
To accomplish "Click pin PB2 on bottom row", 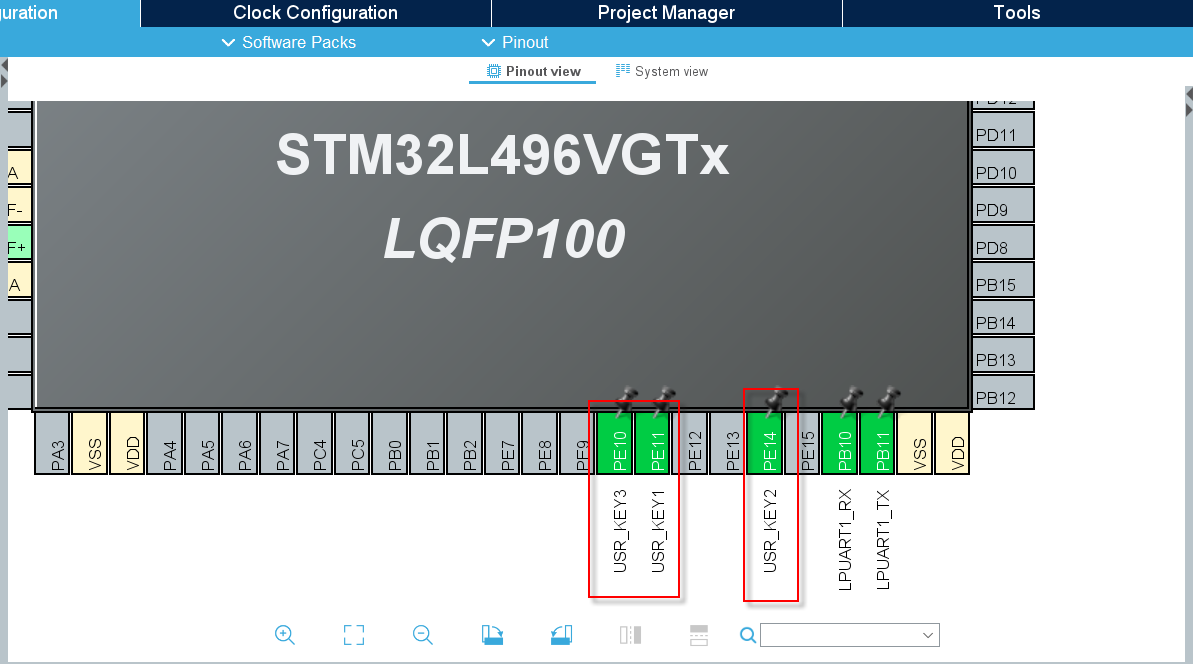I will click(466, 444).
